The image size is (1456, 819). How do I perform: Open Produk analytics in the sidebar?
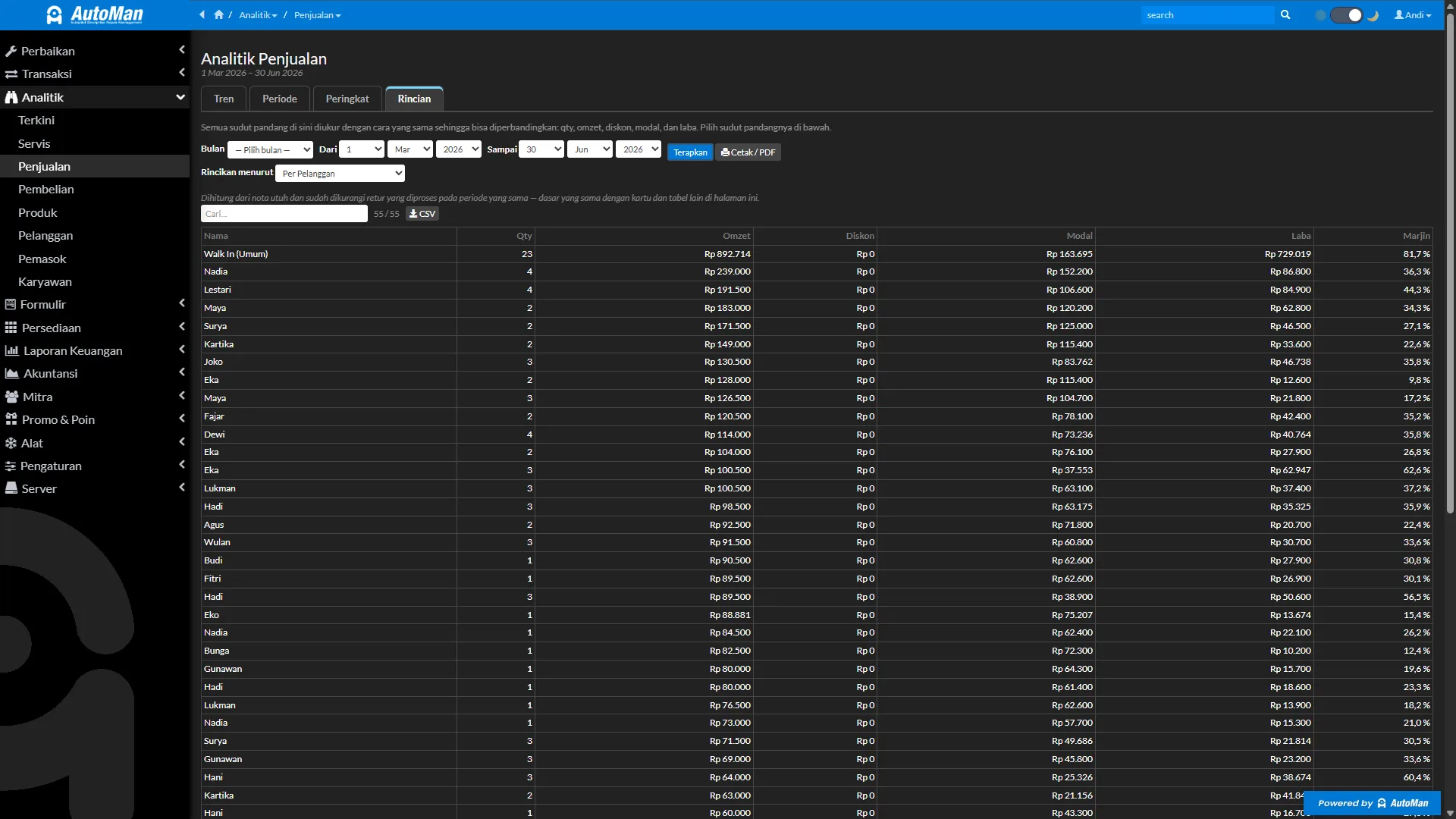pos(38,213)
